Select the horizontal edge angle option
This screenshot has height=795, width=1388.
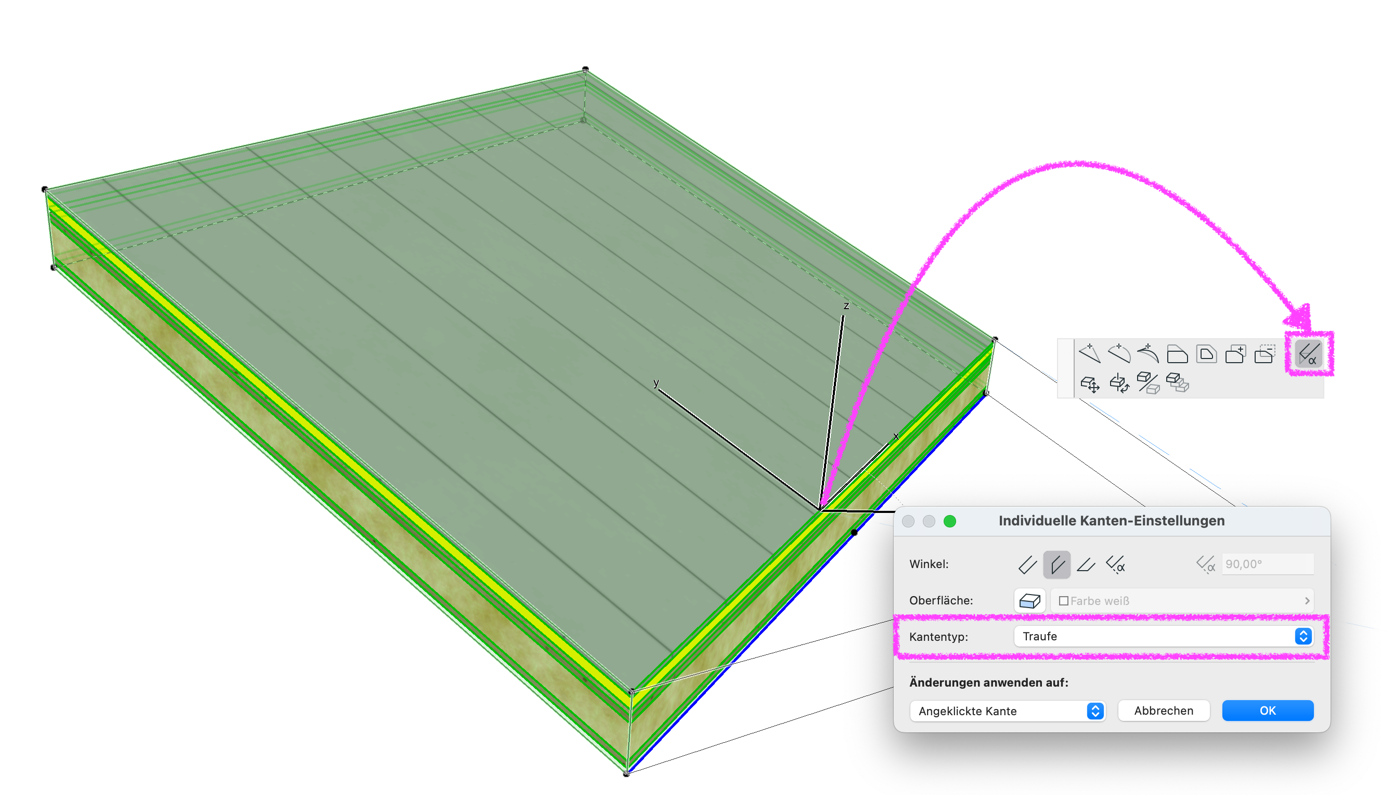click(1086, 565)
